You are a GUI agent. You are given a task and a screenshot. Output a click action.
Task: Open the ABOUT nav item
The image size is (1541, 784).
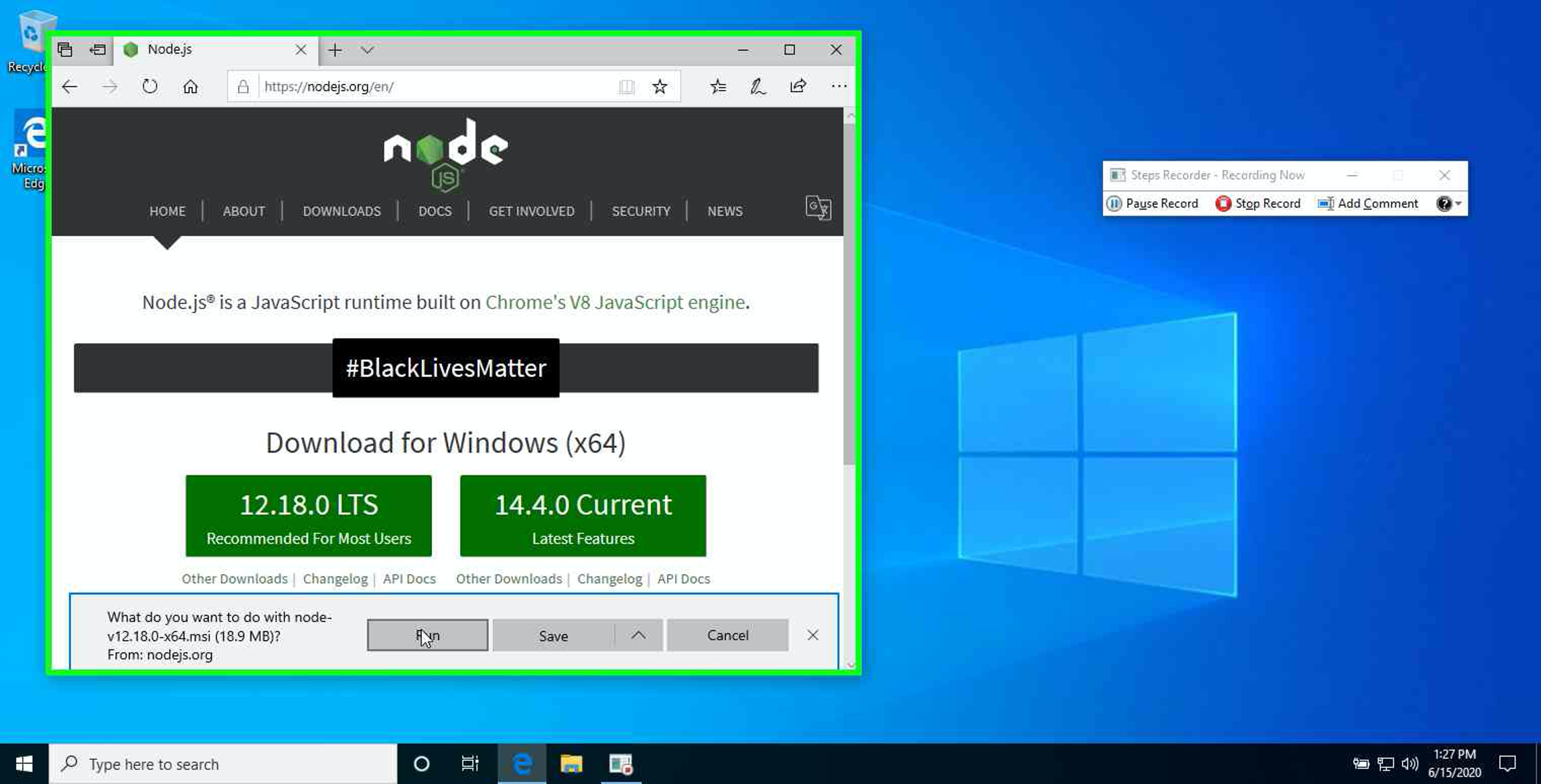(x=244, y=212)
